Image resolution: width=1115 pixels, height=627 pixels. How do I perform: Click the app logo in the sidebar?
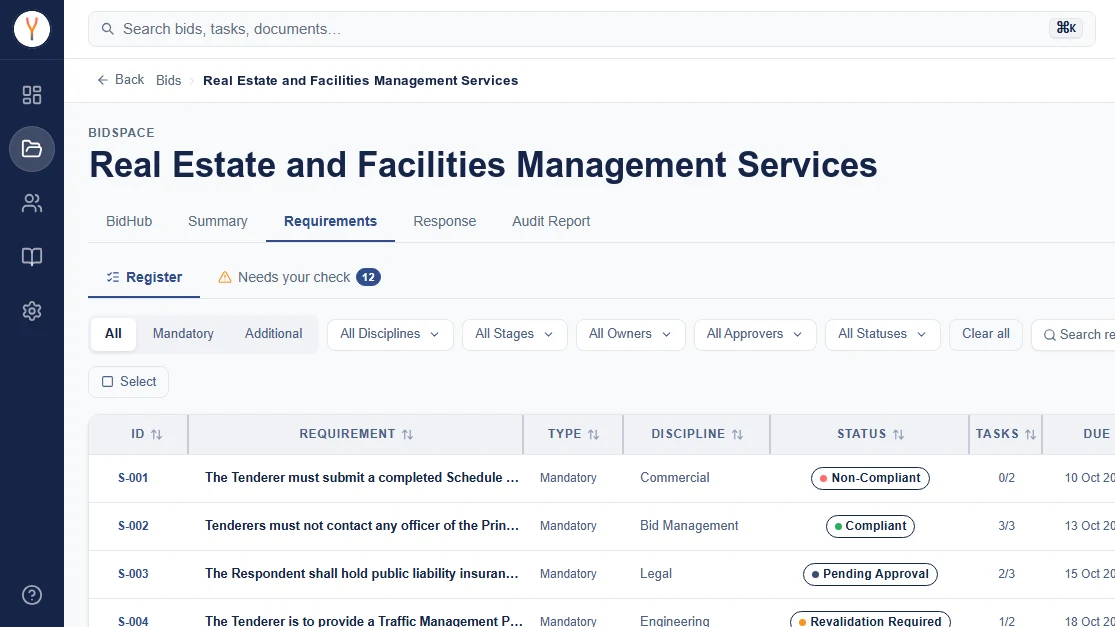point(32,29)
